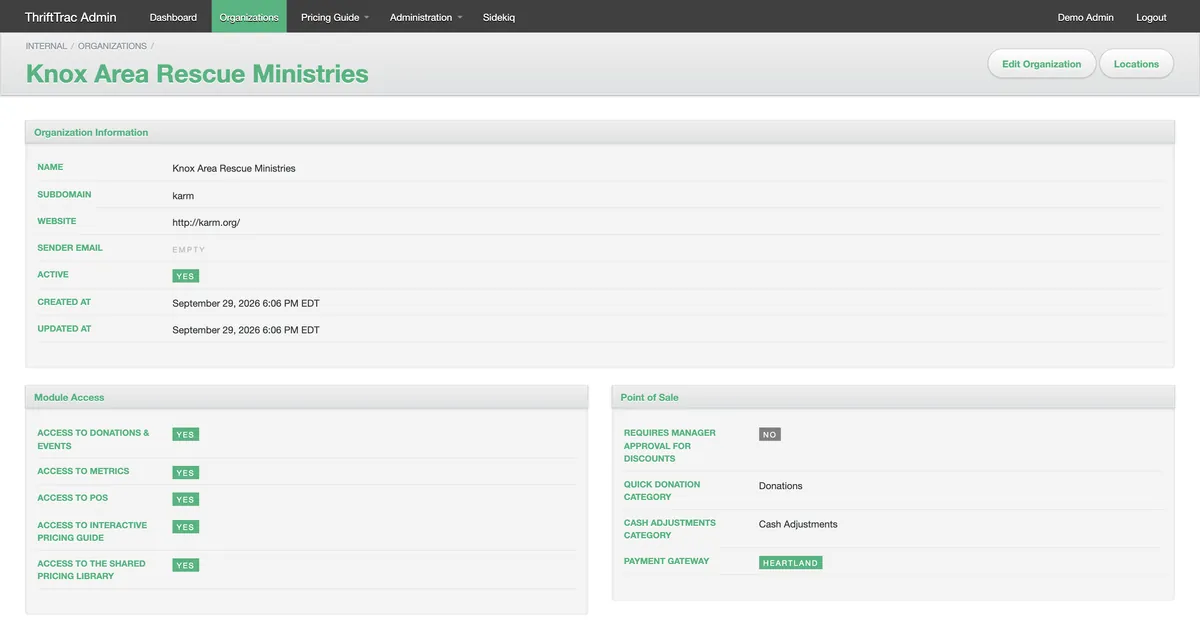The width and height of the screenshot is (1200, 625).
Task: Click the ACCESS TO METRICS label
Action: click(83, 471)
